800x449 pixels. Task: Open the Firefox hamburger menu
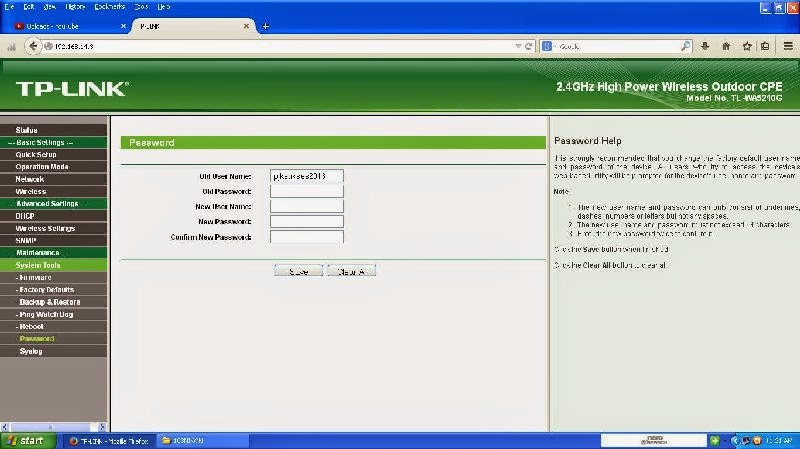pyautogui.click(x=788, y=46)
